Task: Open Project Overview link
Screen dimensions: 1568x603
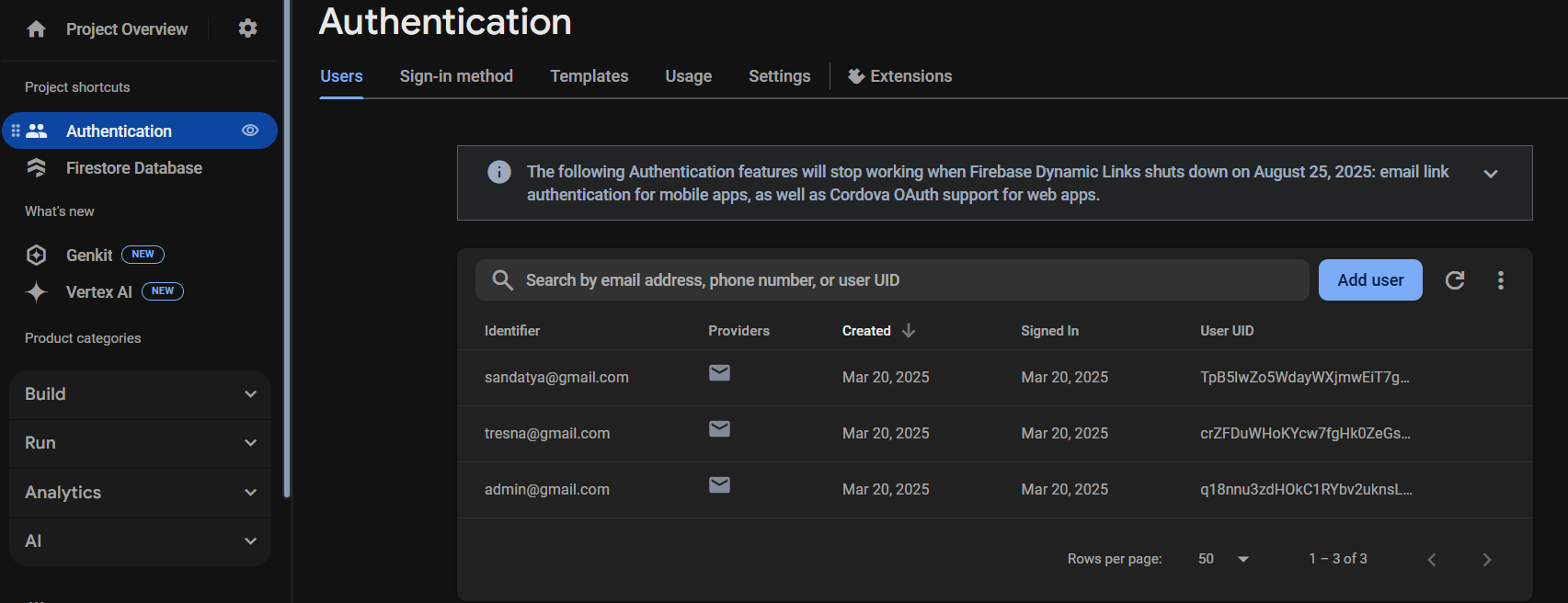Action: tap(127, 29)
